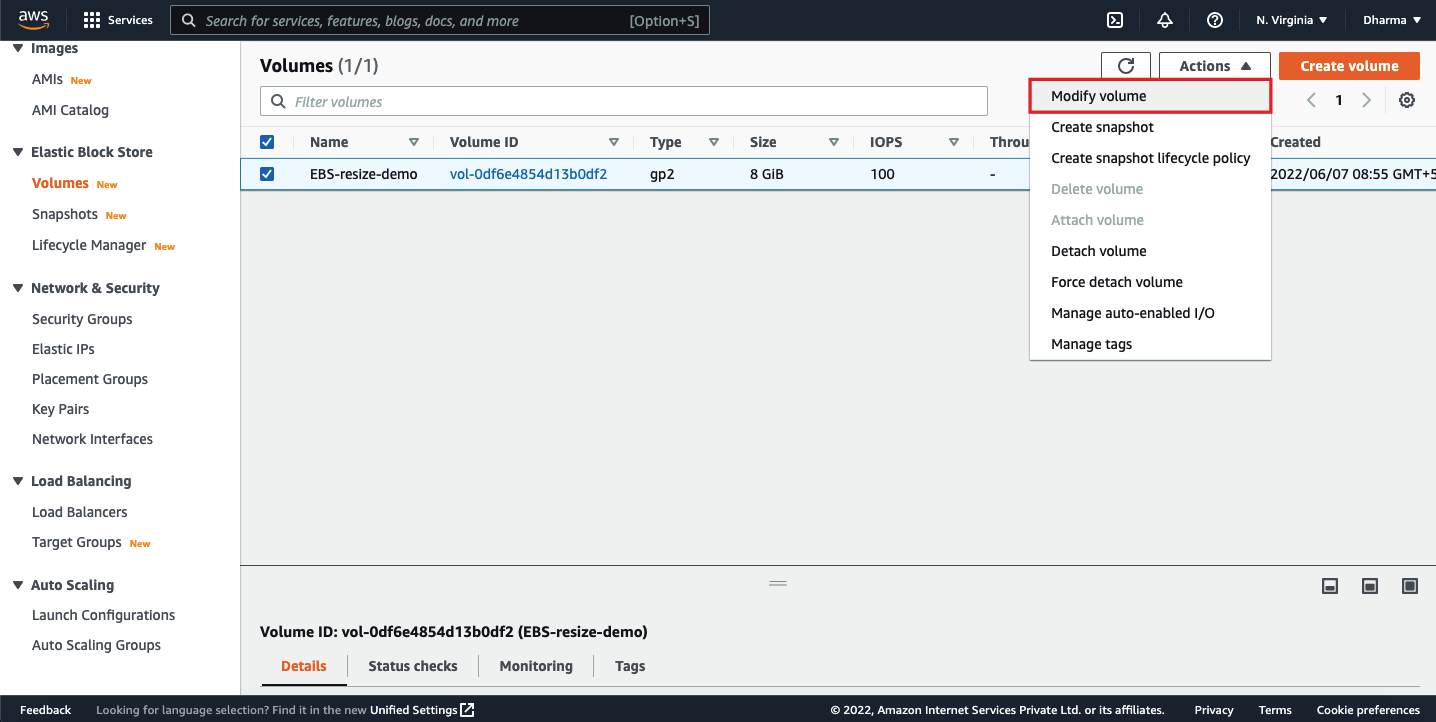
Task: Refresh the volumes list
Action: click(1125, 66)
